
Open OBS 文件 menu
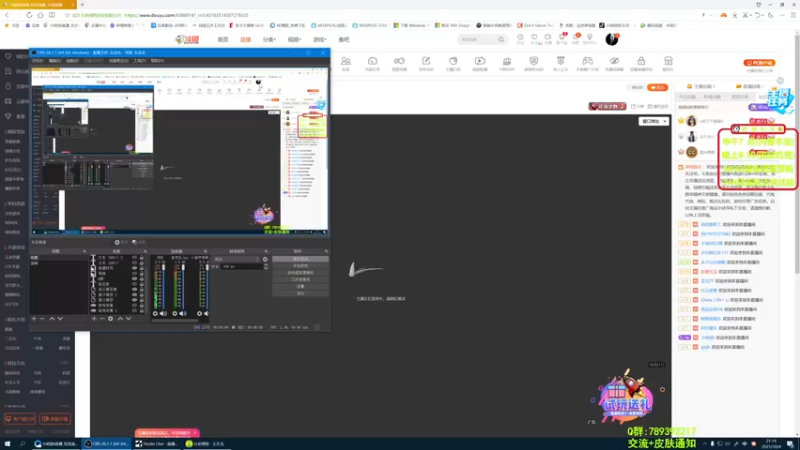click(38, 61)
